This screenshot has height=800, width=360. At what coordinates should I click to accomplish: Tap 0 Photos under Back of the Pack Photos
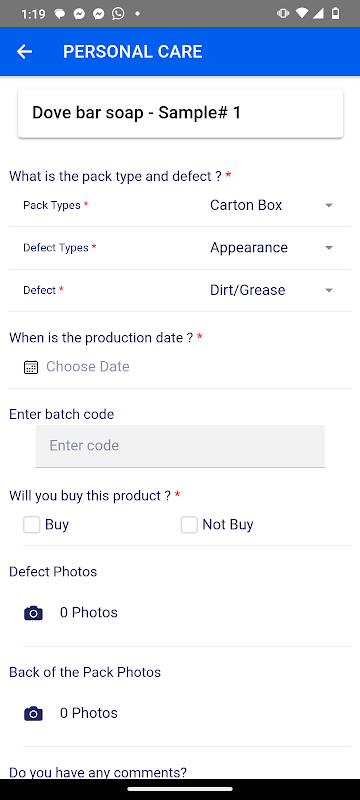(x=89, y=713)
